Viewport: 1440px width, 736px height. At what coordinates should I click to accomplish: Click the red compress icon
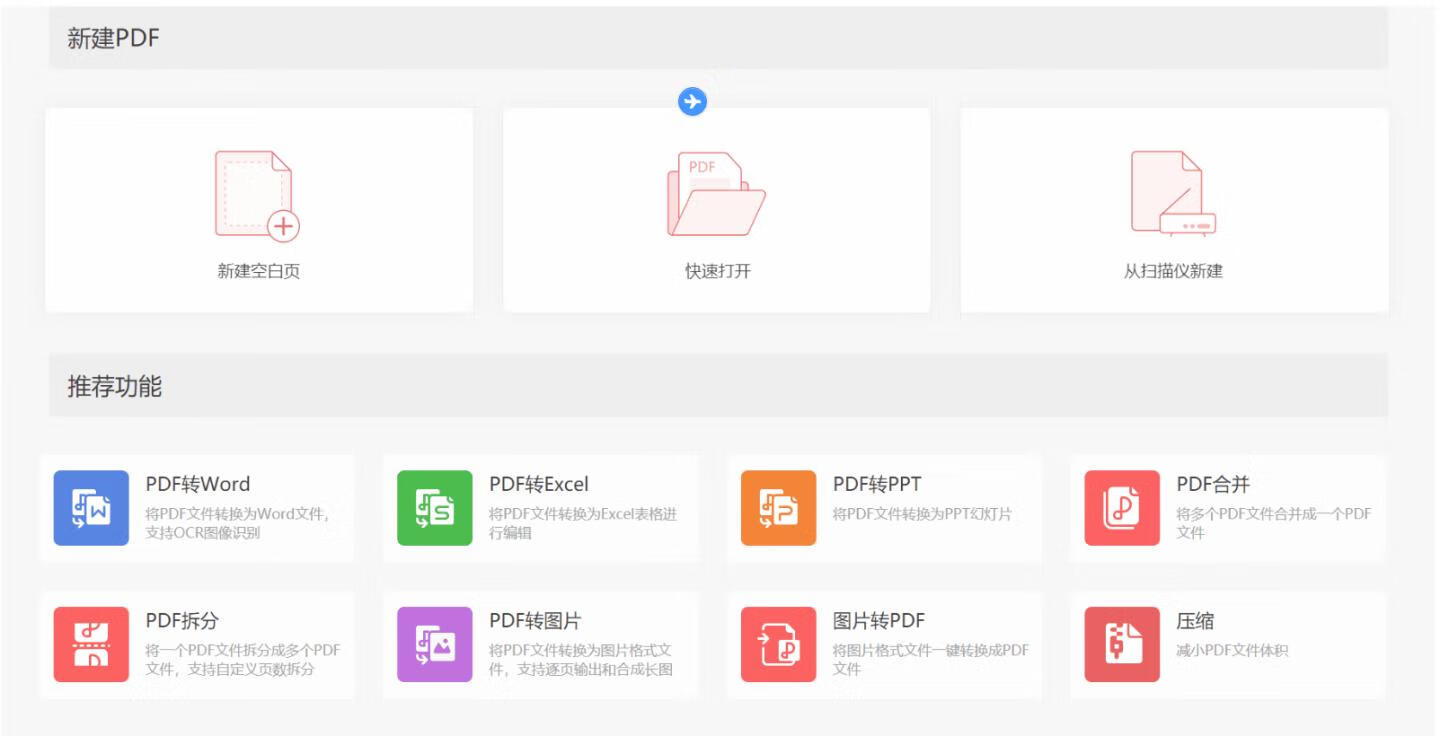pos(1122,645)
